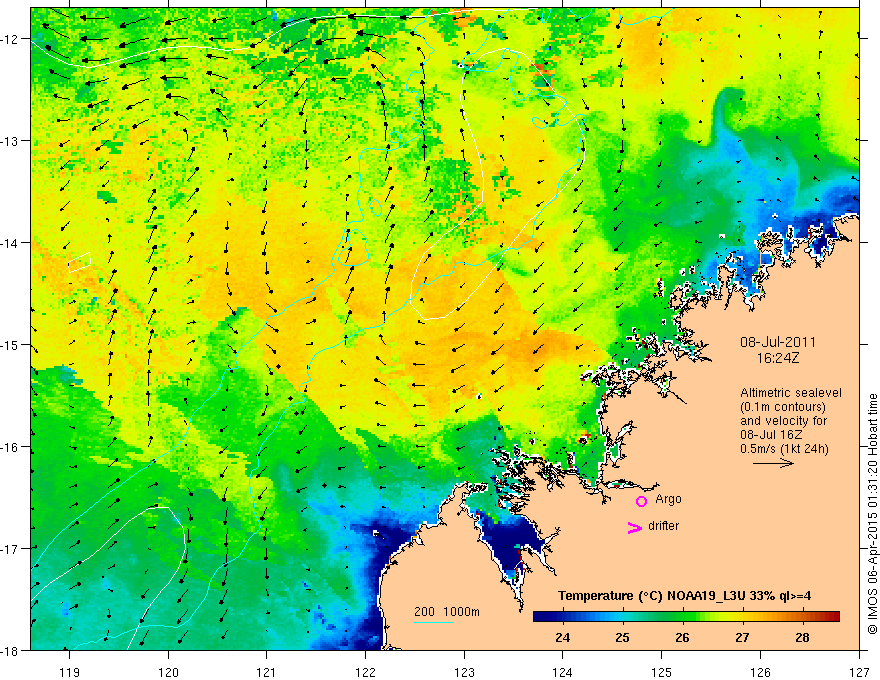Click the magenta drifter arrowhead symbol in legend
The height and width of the screenshot is (680, 880).
pyautogui.click(x=634, y=528)
